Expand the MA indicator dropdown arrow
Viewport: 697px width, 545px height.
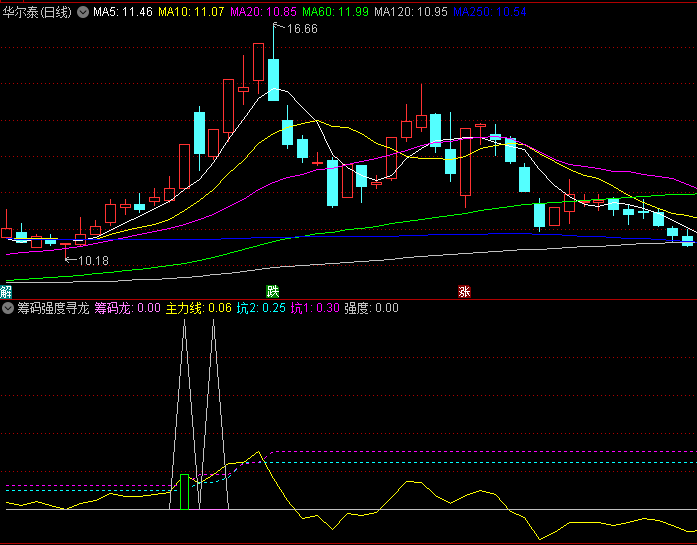83,13
